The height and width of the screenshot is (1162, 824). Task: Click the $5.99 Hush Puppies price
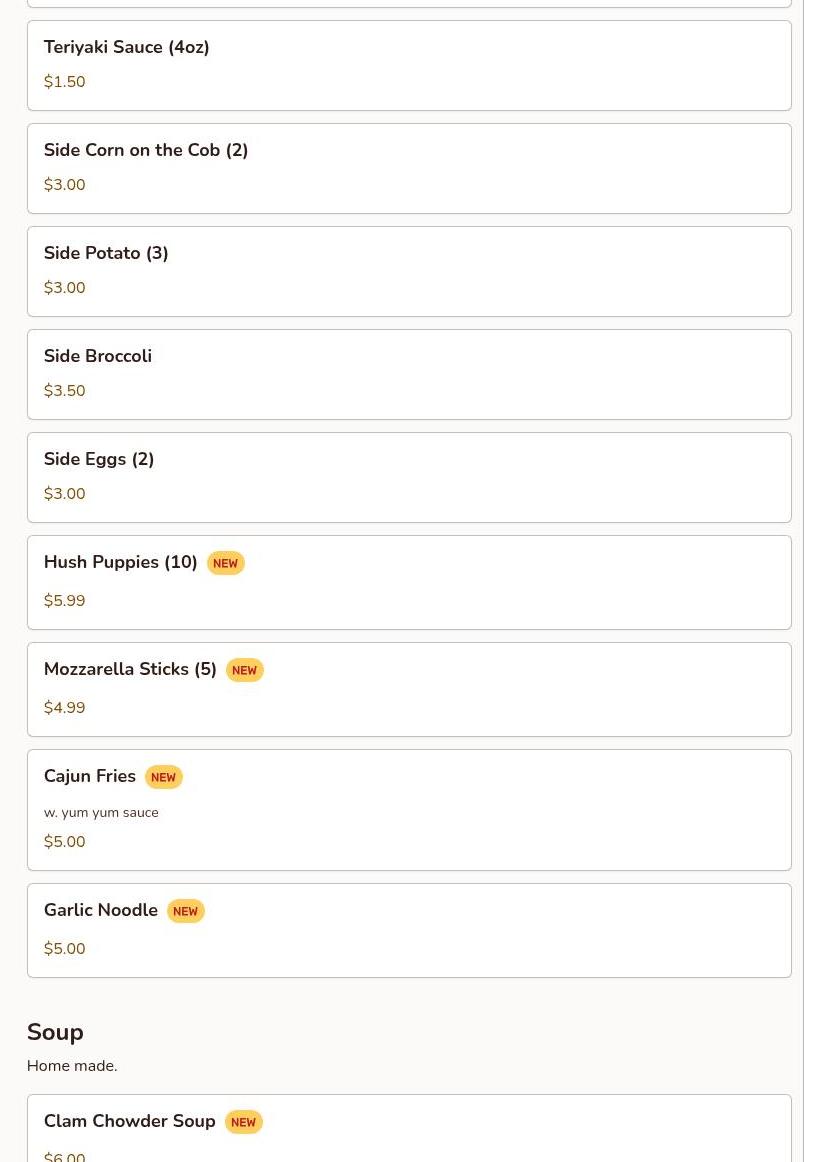click(65, 601)
